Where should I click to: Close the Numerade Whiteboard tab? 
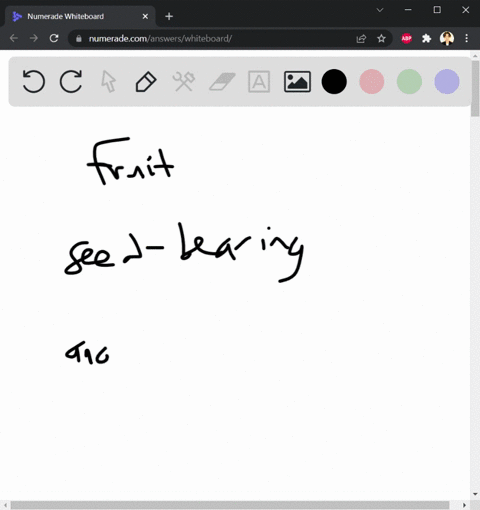pos(145,16)
